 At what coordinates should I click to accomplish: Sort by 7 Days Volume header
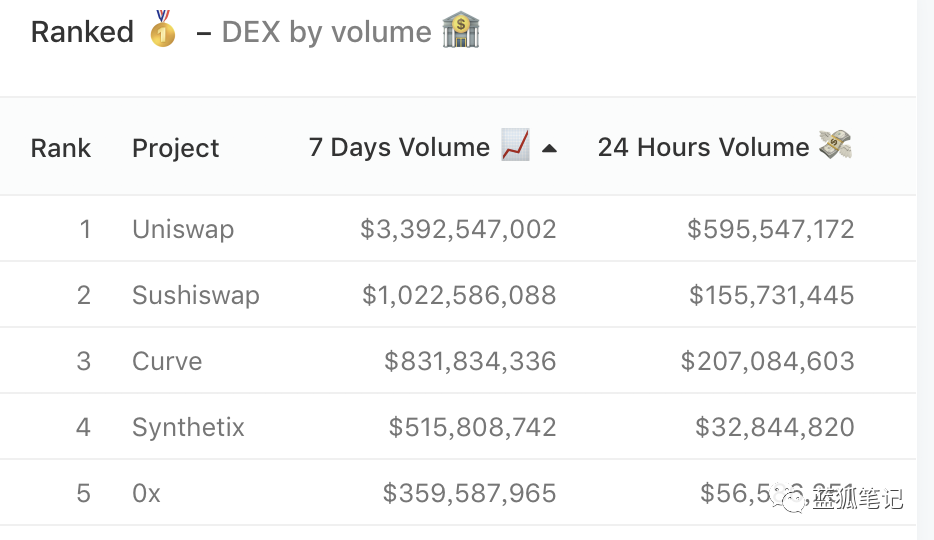(399, 147)
